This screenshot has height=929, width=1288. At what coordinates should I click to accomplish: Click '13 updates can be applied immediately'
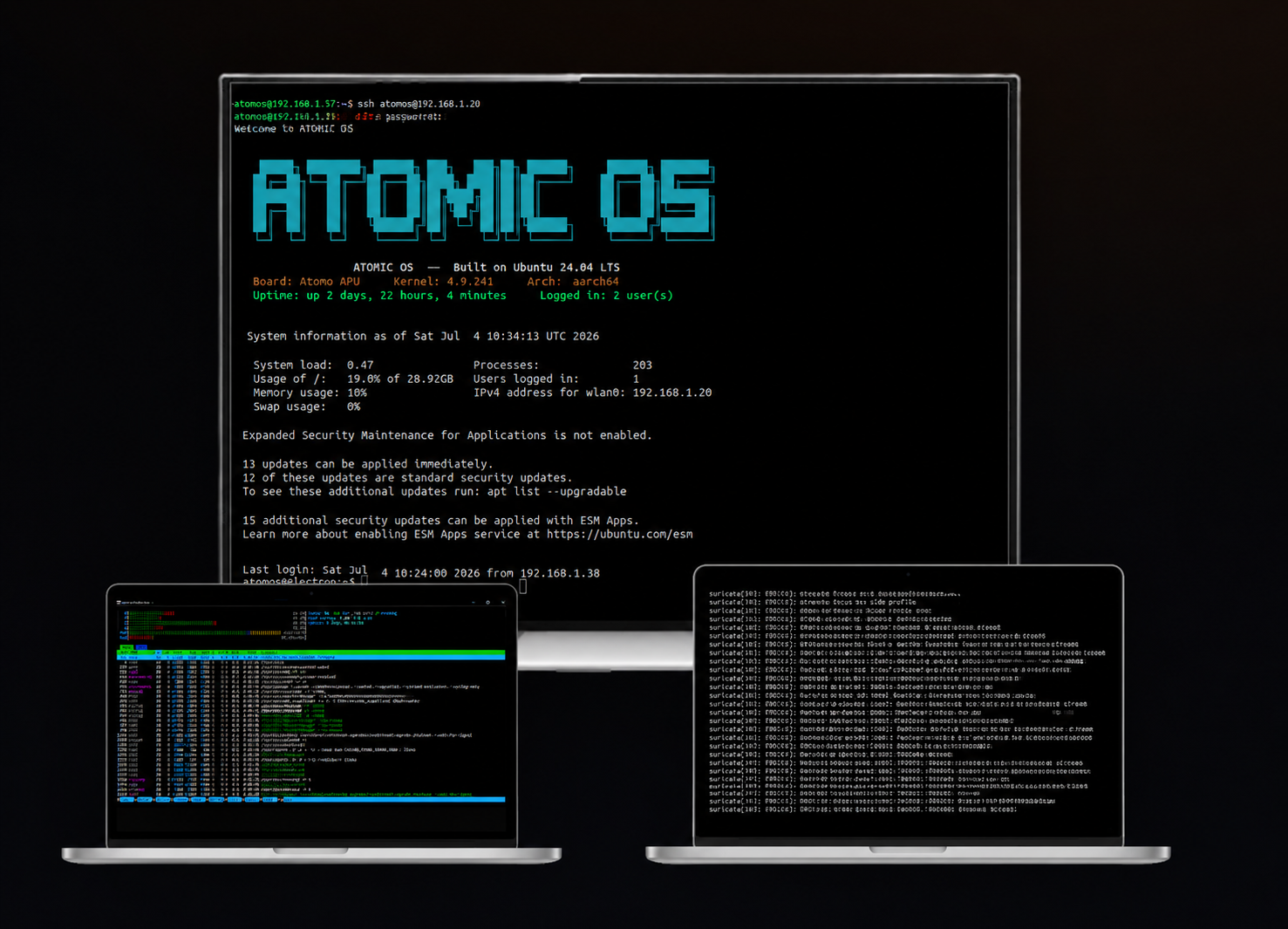367,464
